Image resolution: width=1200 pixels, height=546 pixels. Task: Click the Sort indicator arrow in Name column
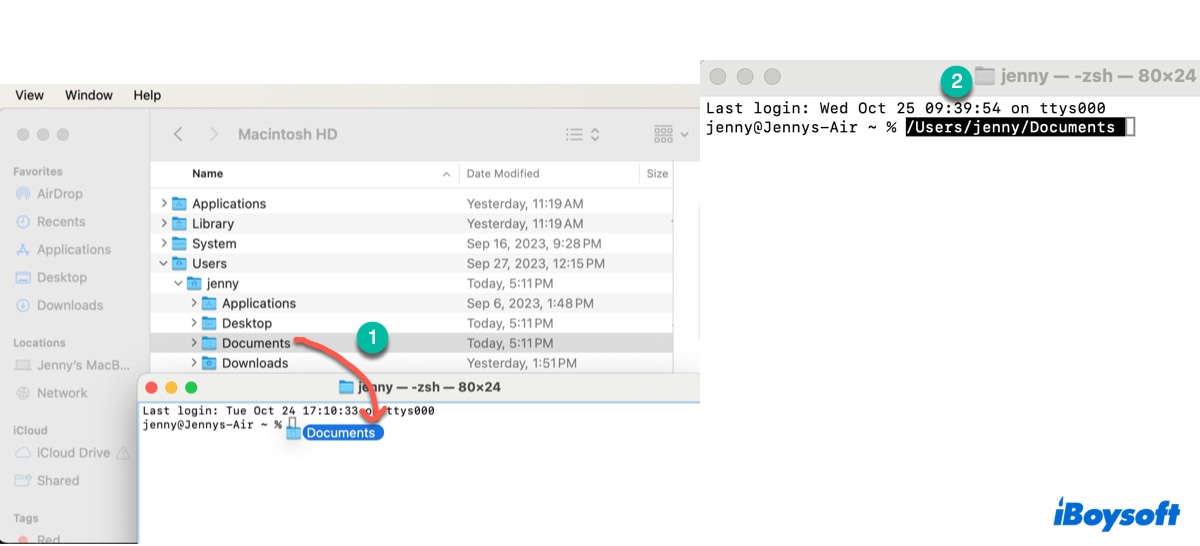click(447, 174)
